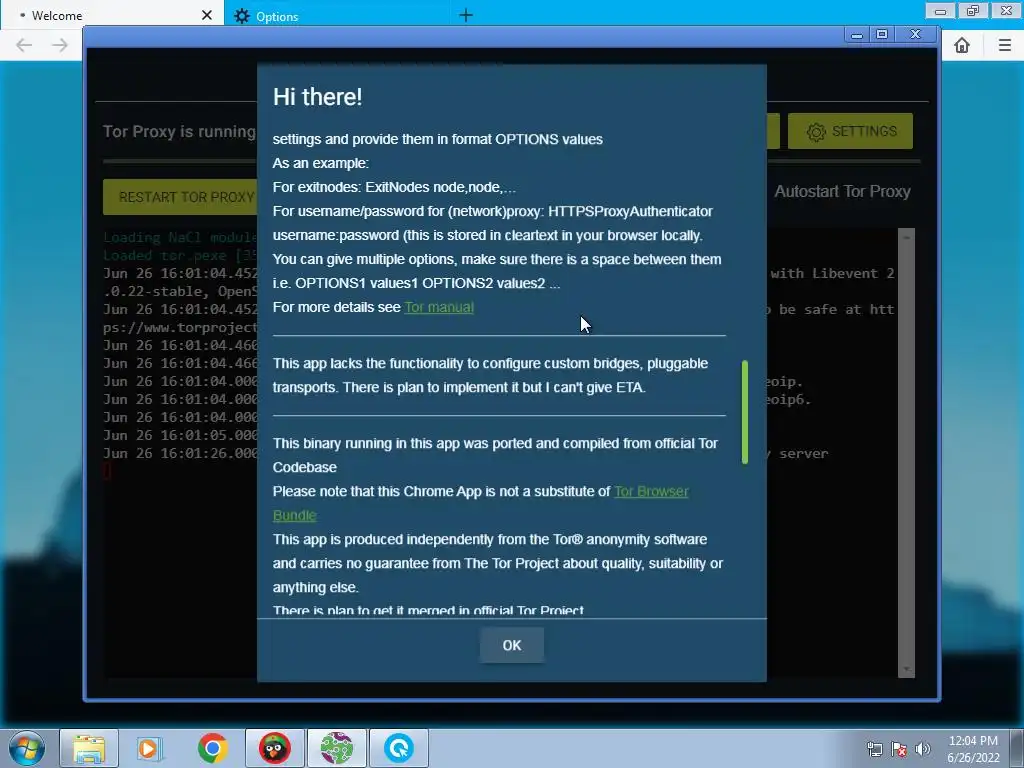Screen dimensions: 1024x768
Task: Click the Options tab gear icon
Action: (242, 16)
